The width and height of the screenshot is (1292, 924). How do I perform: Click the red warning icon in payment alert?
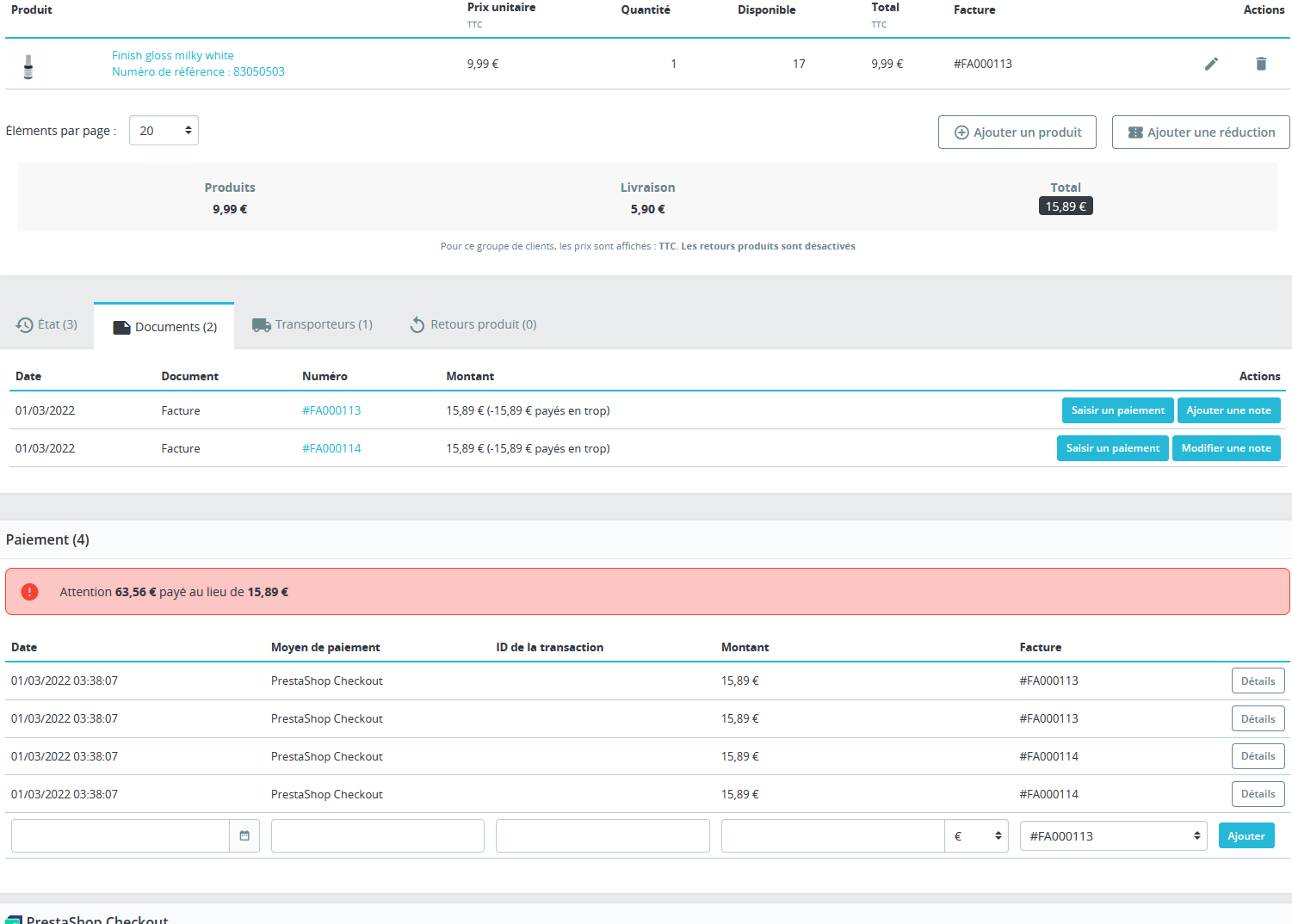tap(29, 592)
